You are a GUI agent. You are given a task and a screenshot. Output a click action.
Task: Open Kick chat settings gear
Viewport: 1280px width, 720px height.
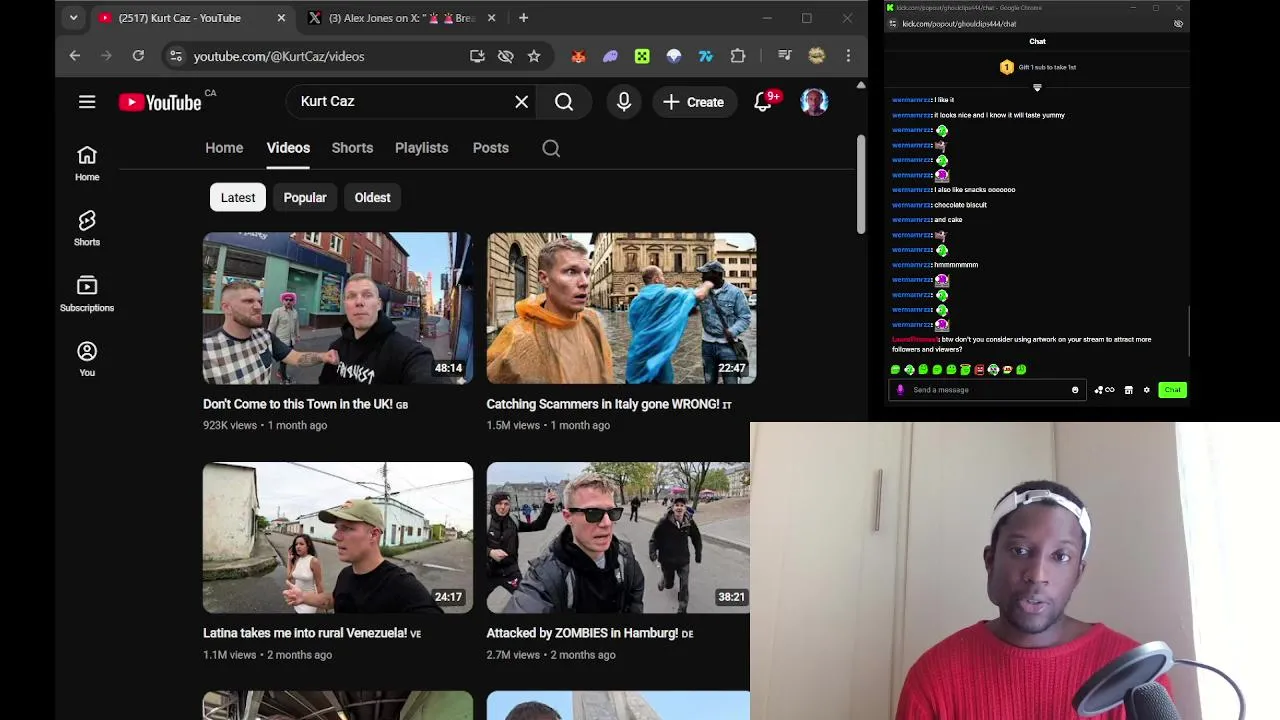[1147, 390]
